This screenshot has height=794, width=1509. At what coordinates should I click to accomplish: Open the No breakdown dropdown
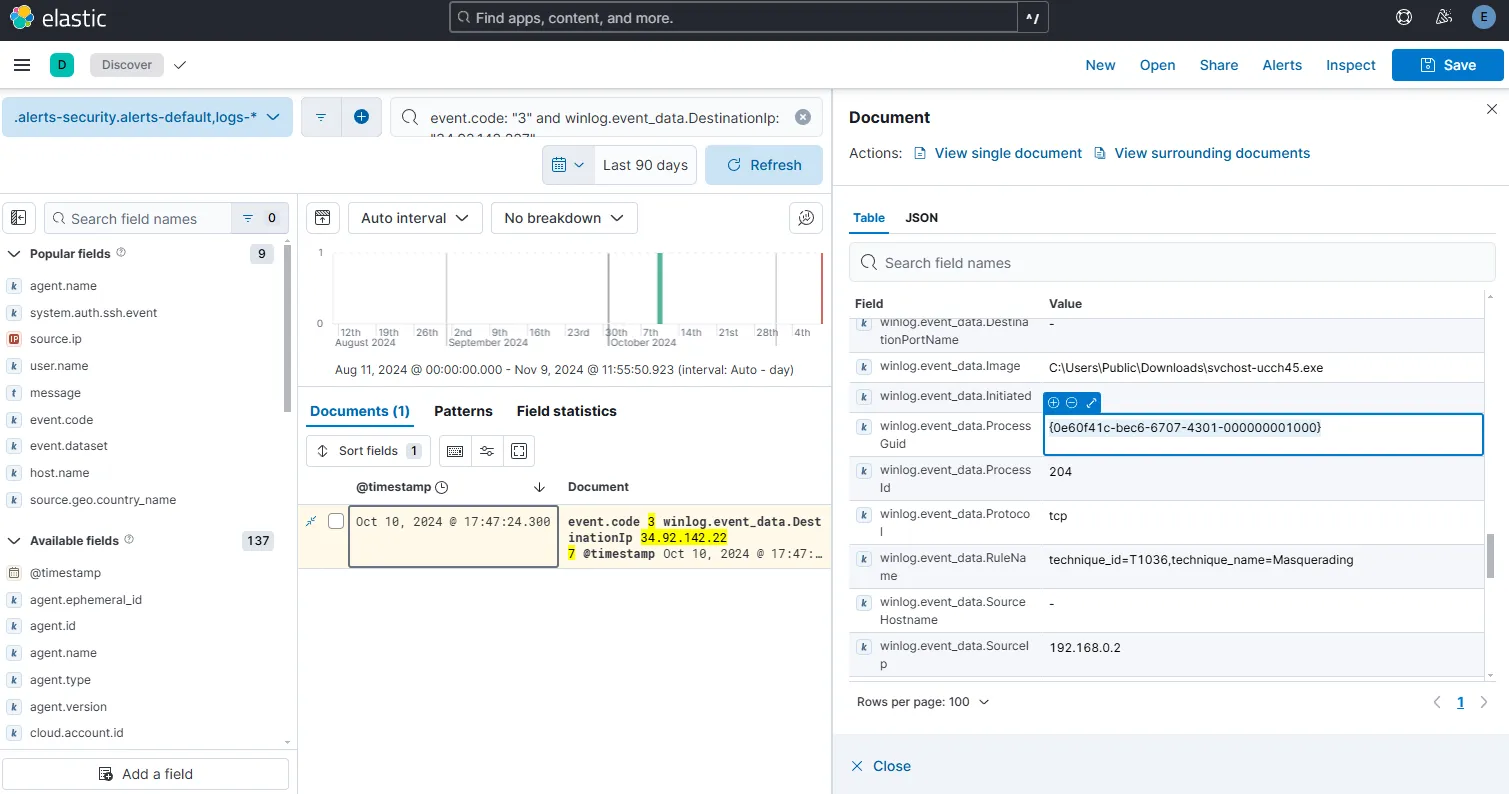tap(563, 217)
